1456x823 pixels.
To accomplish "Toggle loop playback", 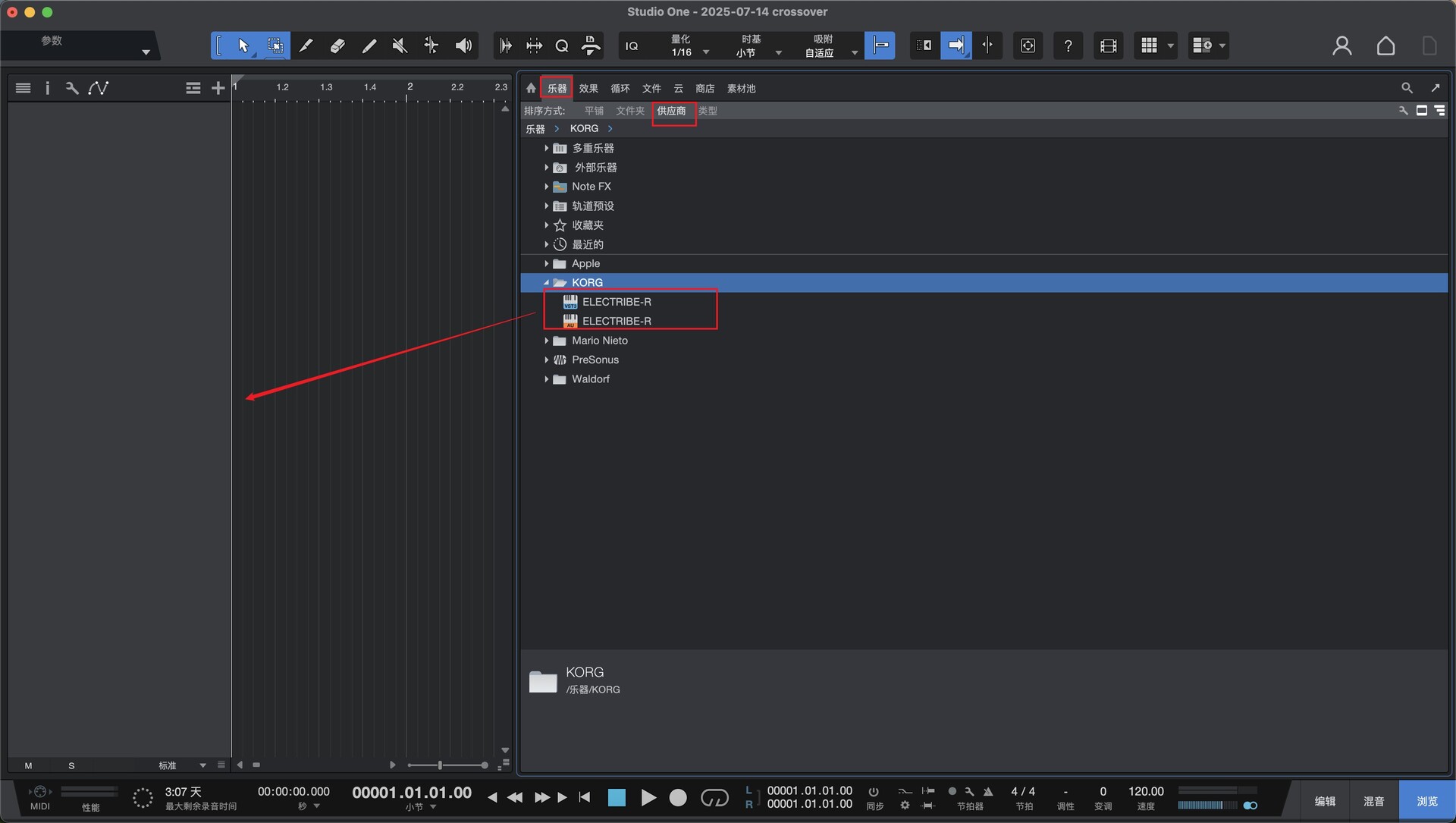I will coord(714,797).
